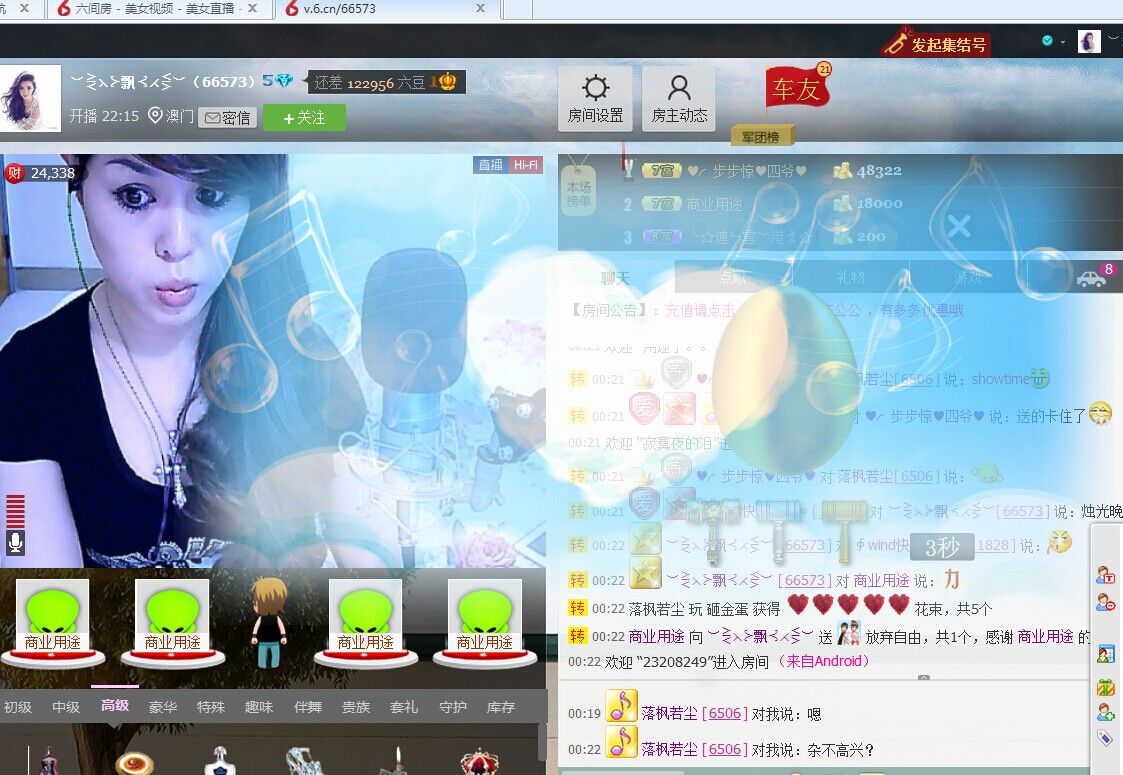The width and height of the screenshot is (1123, 775).
Task: Click the cartoon boy character between seats
Action: 269,622
